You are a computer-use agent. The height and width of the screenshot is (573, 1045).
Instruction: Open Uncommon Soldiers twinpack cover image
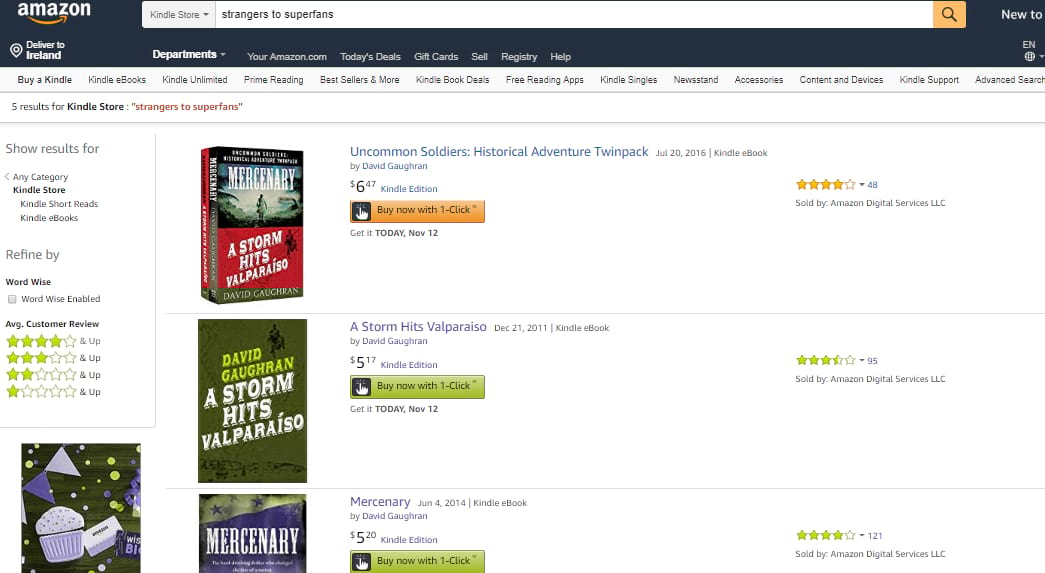252,225
